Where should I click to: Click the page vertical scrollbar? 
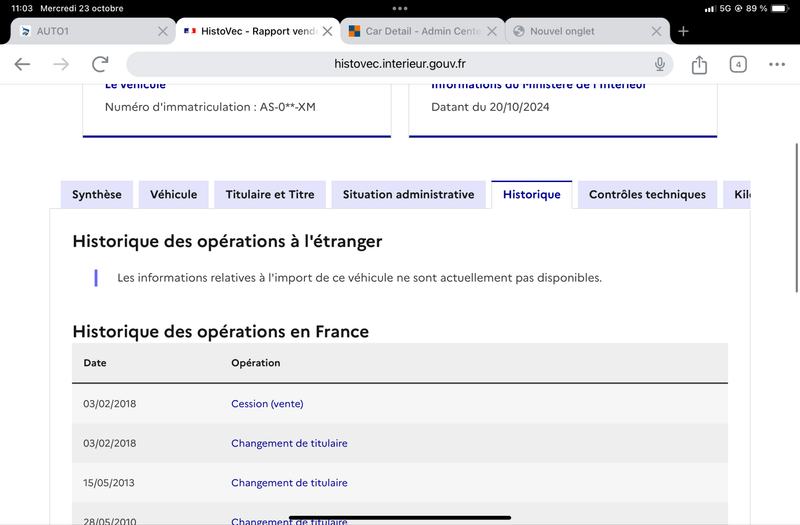pyautogui.click(x=796, y=218)
